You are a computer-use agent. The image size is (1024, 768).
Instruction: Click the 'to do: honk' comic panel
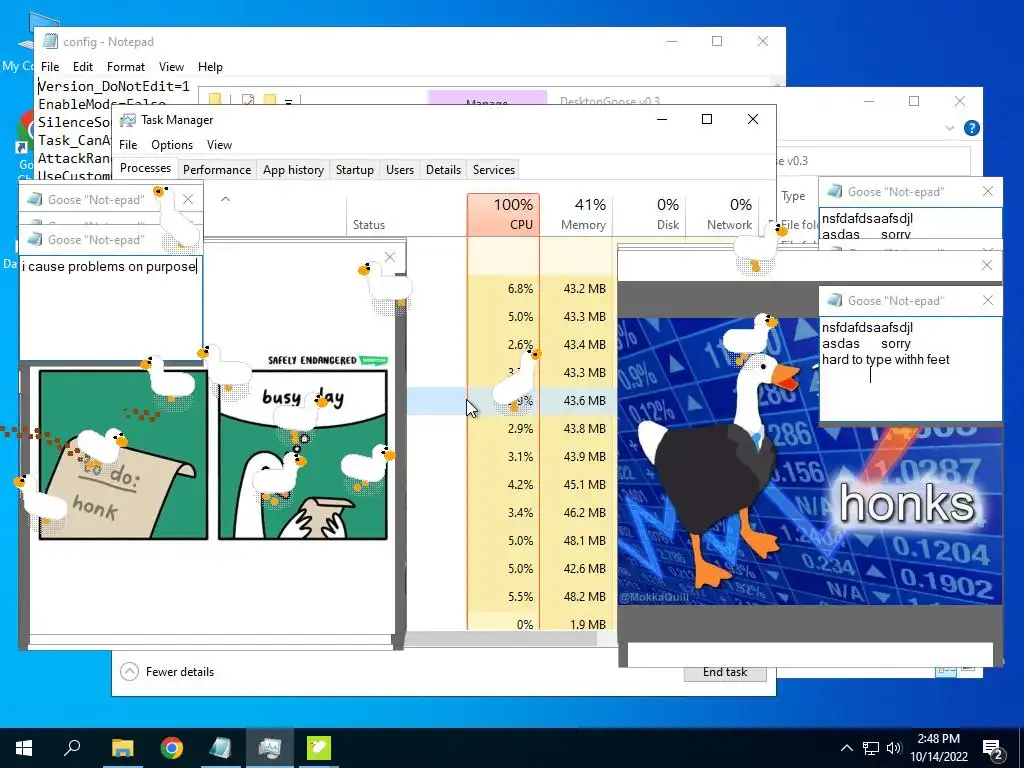[x=123, y=455]
